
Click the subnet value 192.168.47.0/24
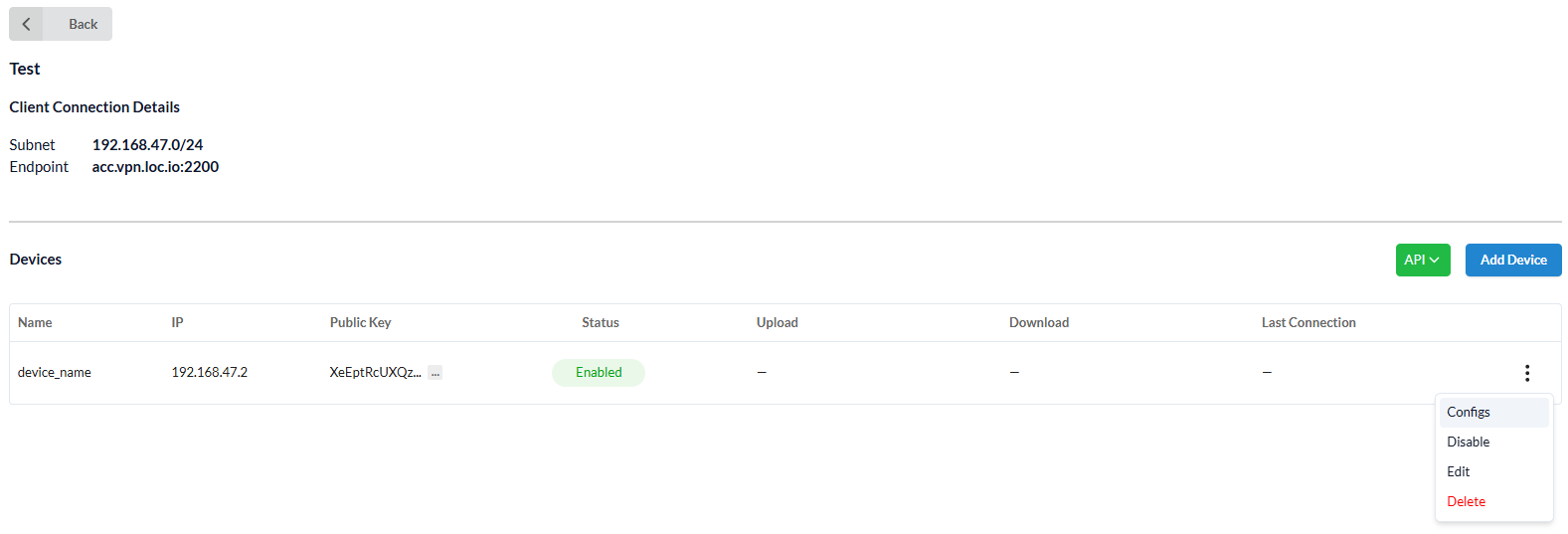click(x=147, y=145)
